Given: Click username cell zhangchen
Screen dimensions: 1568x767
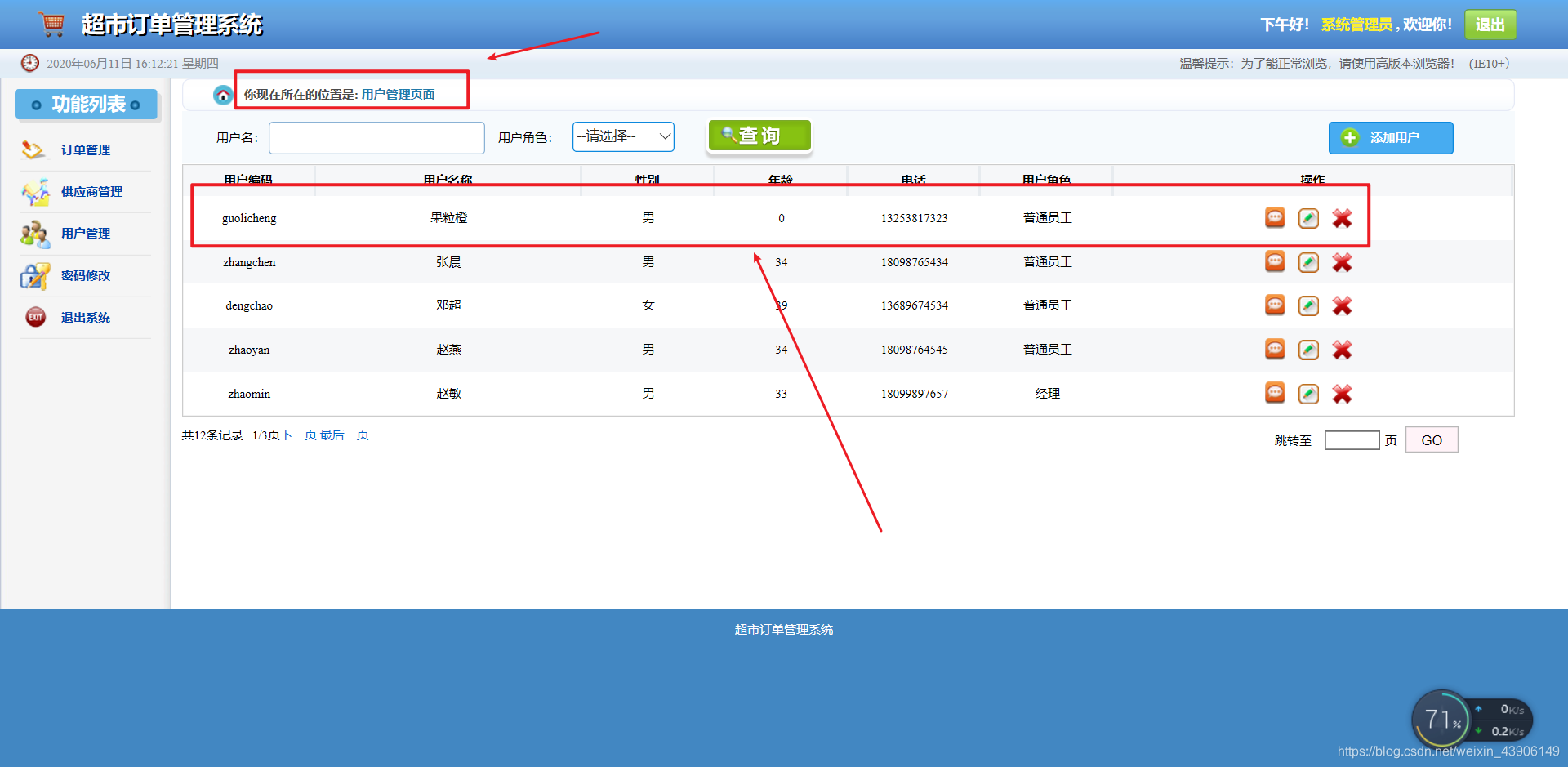Looking at the screenshot, I should coord(249,262).
